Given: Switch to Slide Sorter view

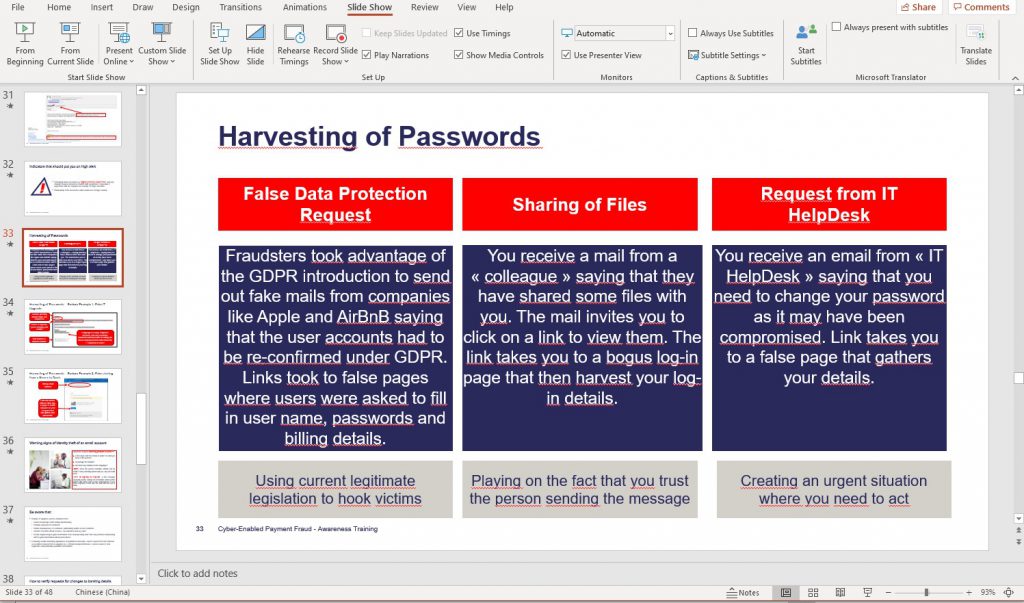Looking at the screenshot, I should click(813, 593).
